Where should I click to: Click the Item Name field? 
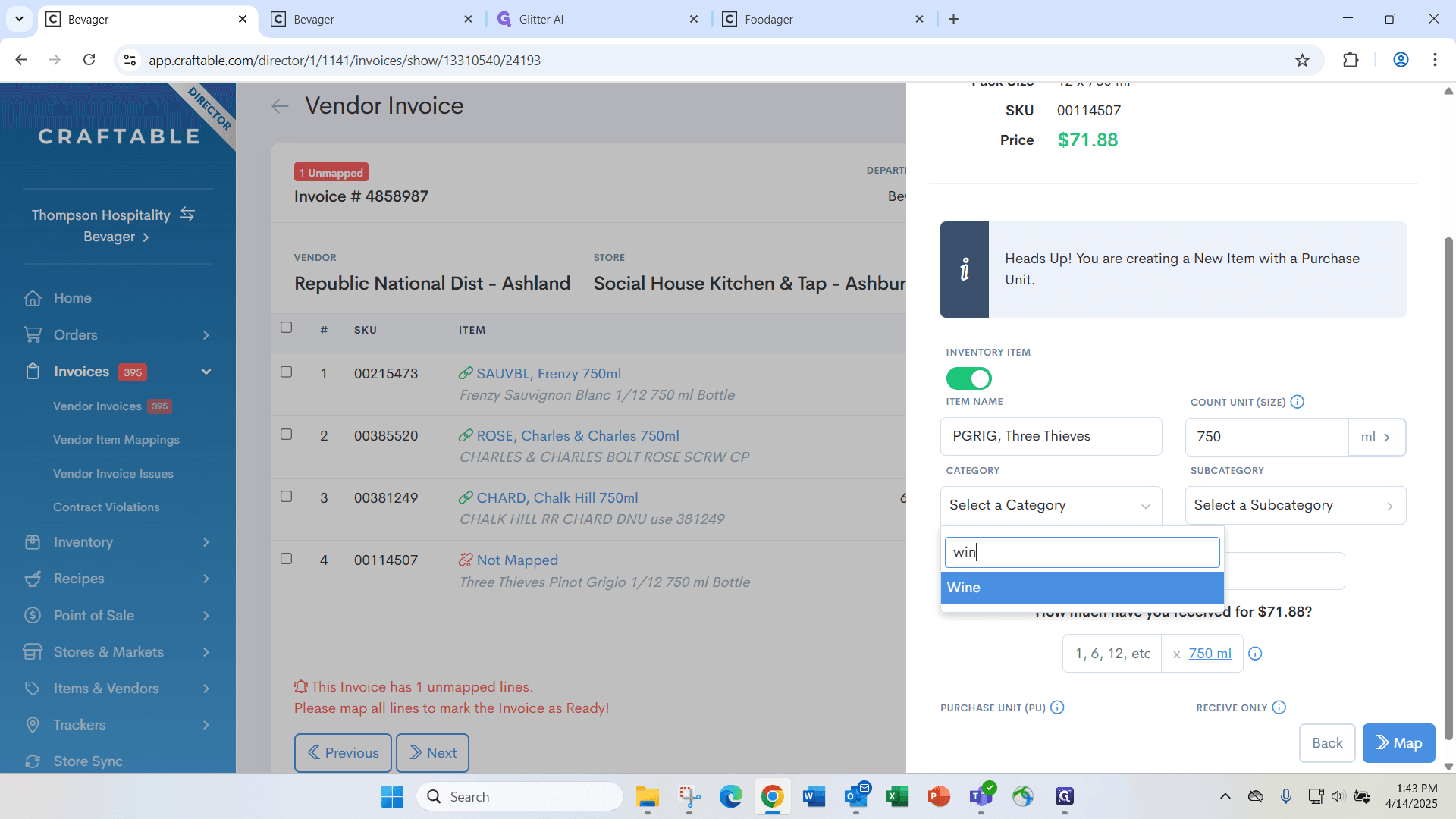click(1051, 436)
